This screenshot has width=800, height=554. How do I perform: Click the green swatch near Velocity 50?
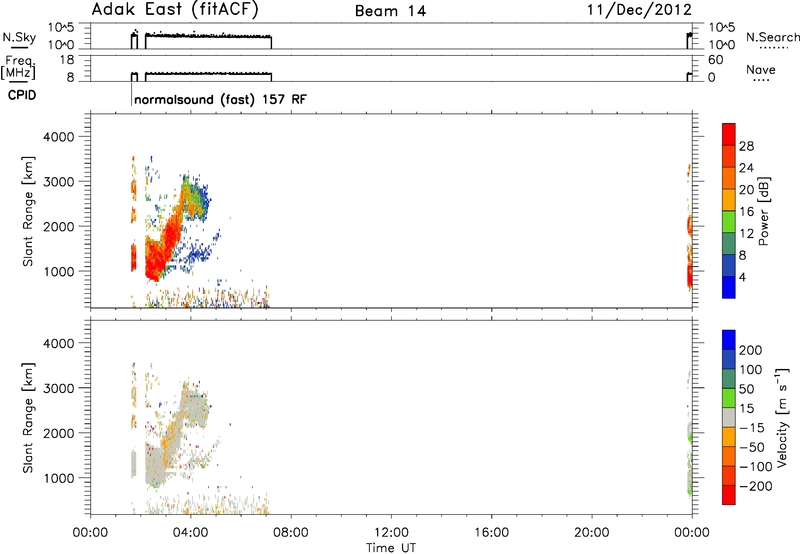729,398
